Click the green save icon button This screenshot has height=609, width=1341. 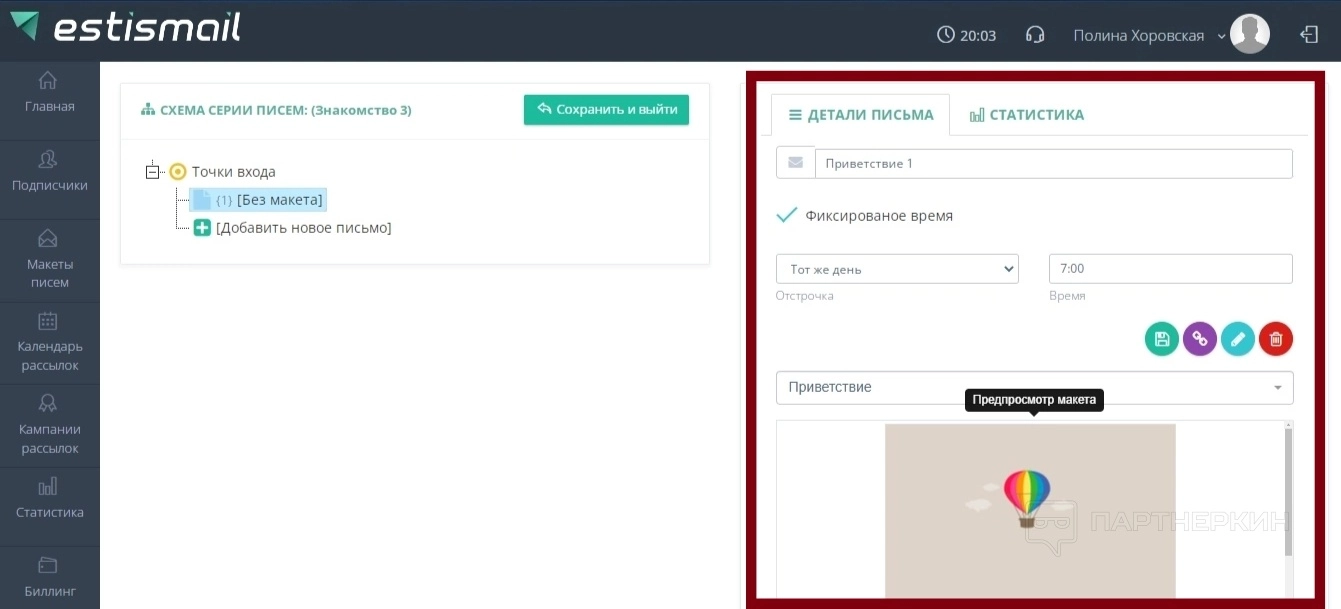click(1162, 339)
